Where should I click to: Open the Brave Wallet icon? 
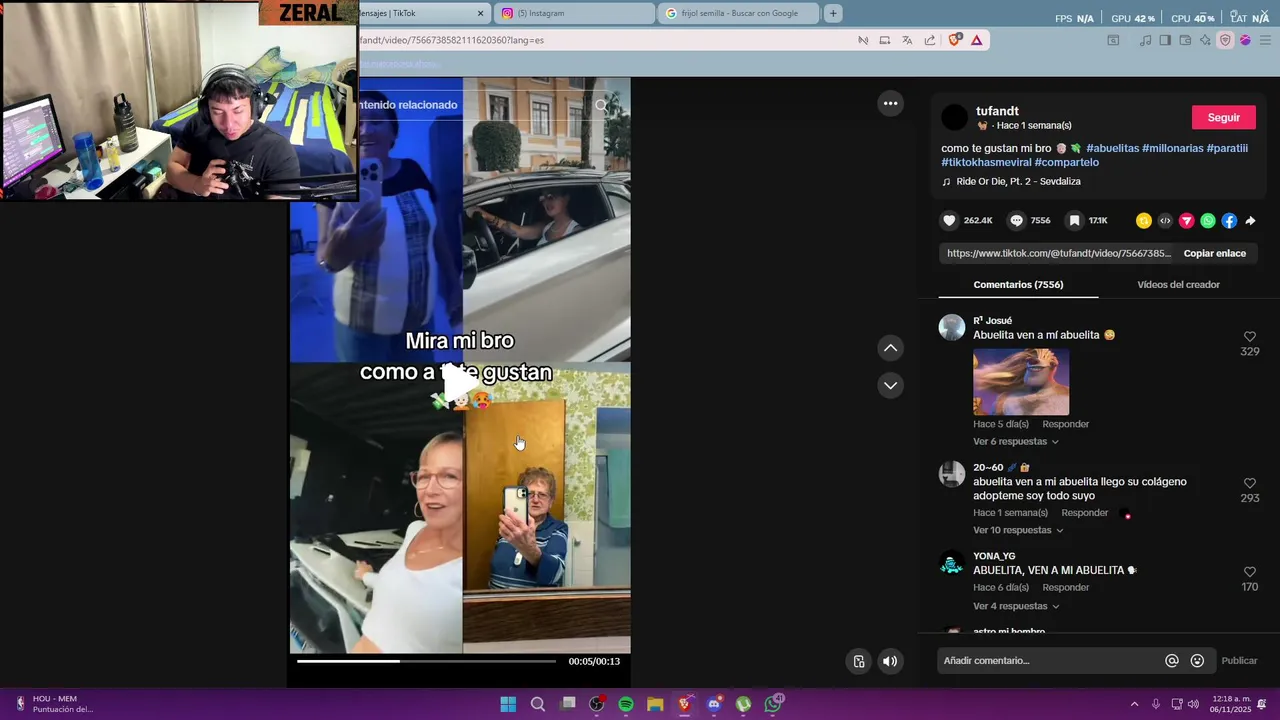tap(1185, 40)
